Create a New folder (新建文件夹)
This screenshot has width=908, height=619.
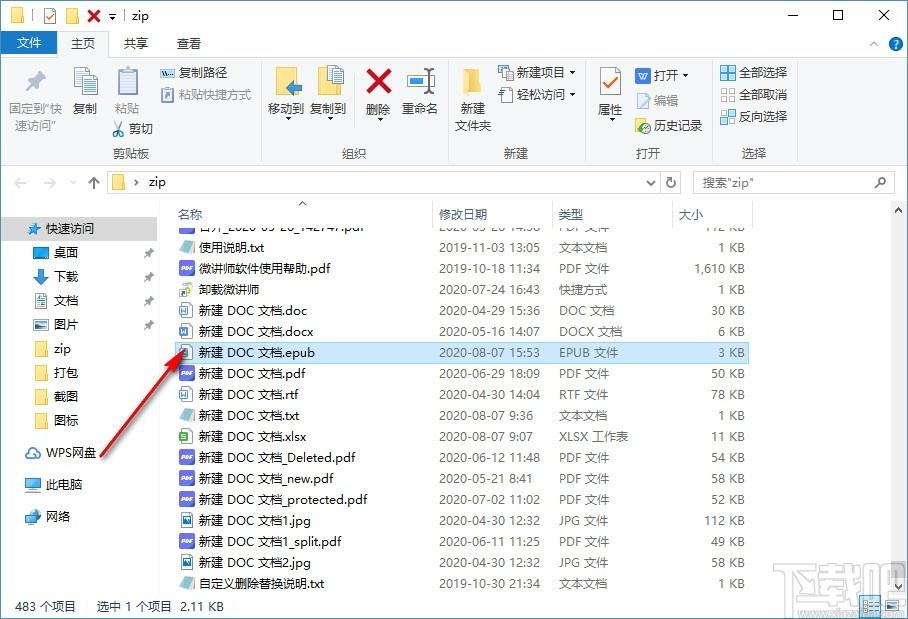tap(473, 100)
